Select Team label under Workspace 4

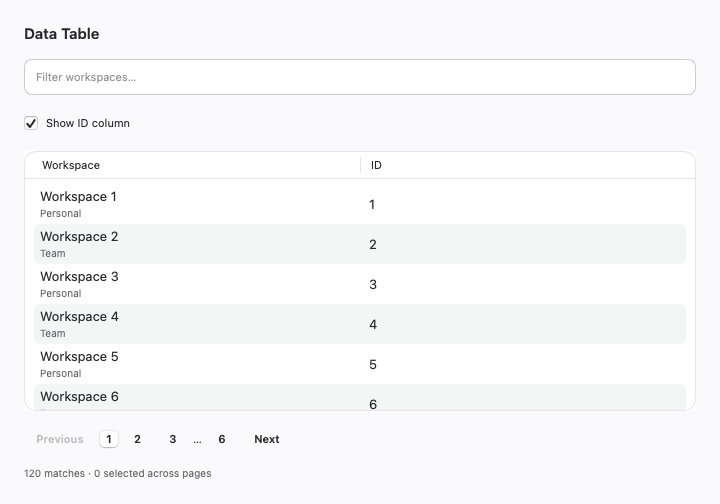53,333
